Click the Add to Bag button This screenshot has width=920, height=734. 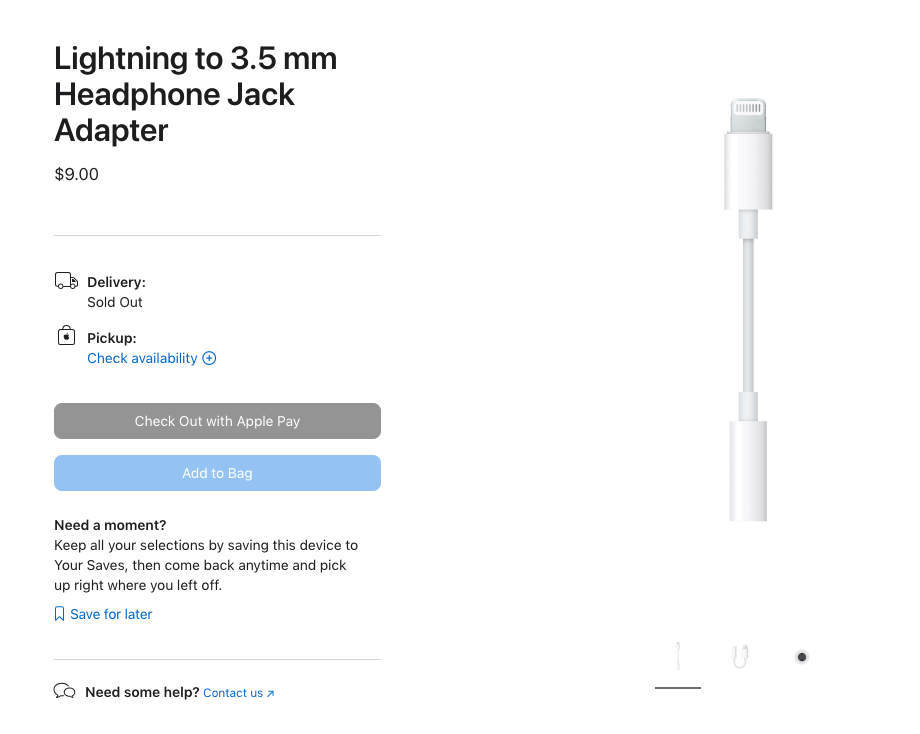217,473
